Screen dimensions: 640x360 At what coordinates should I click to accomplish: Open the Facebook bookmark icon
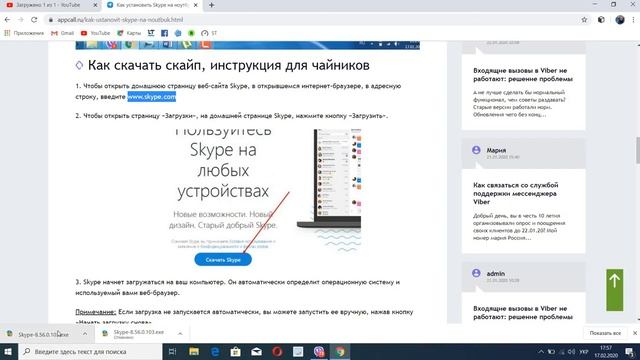click(x=164, y=33)
